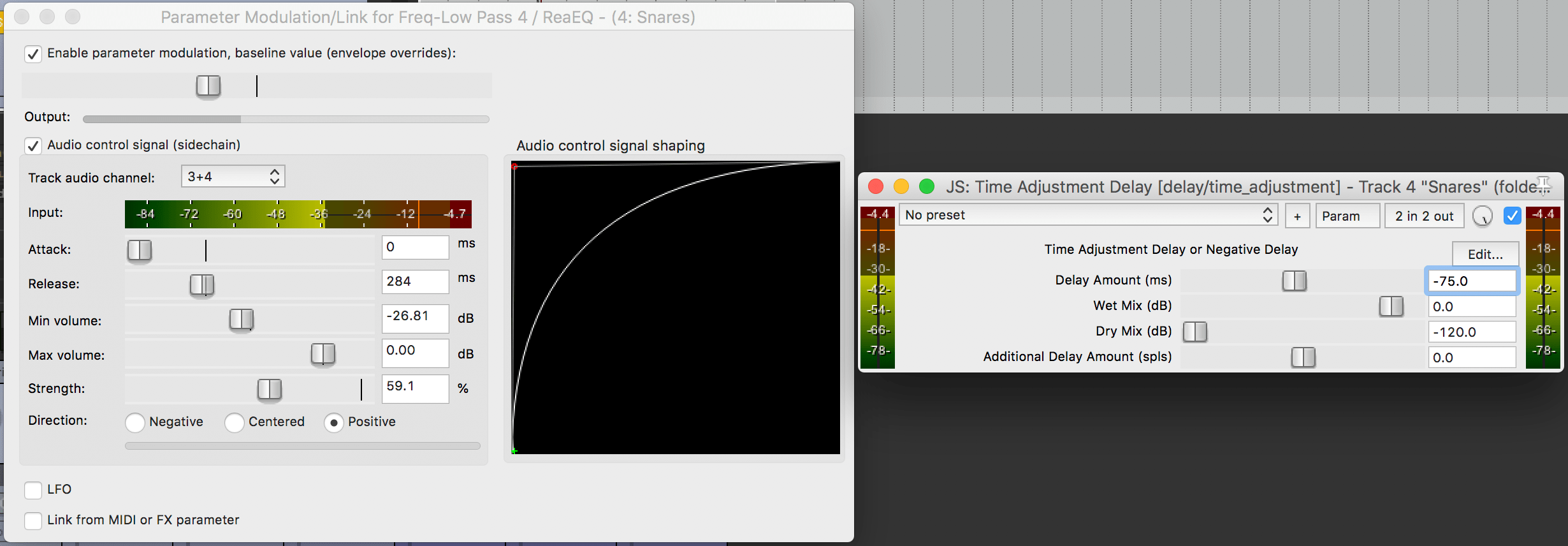The width and height of the screenshot is (1568, 546).
Task: Toggle the JS plugin bypass checkbox
Action: (x=1512, y=216)
